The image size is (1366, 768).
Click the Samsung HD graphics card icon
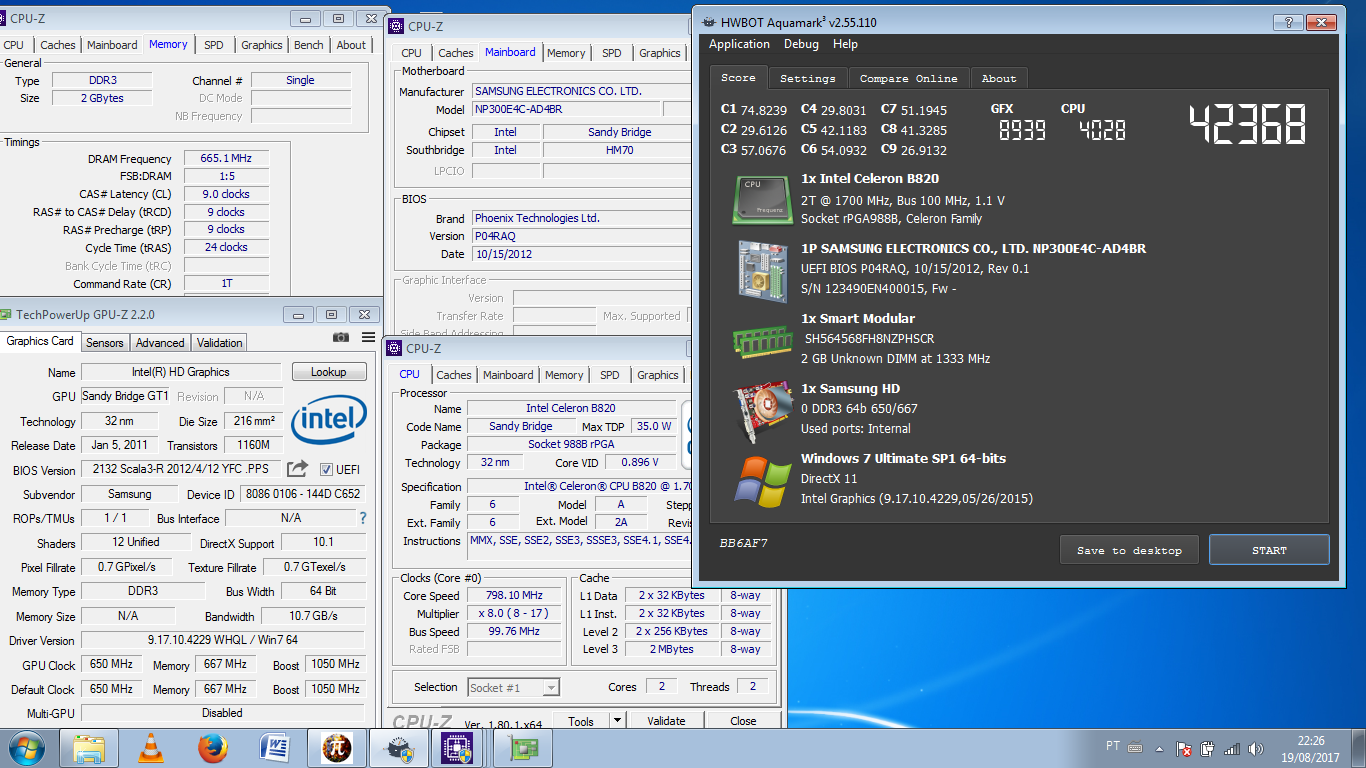click(763, 409)
